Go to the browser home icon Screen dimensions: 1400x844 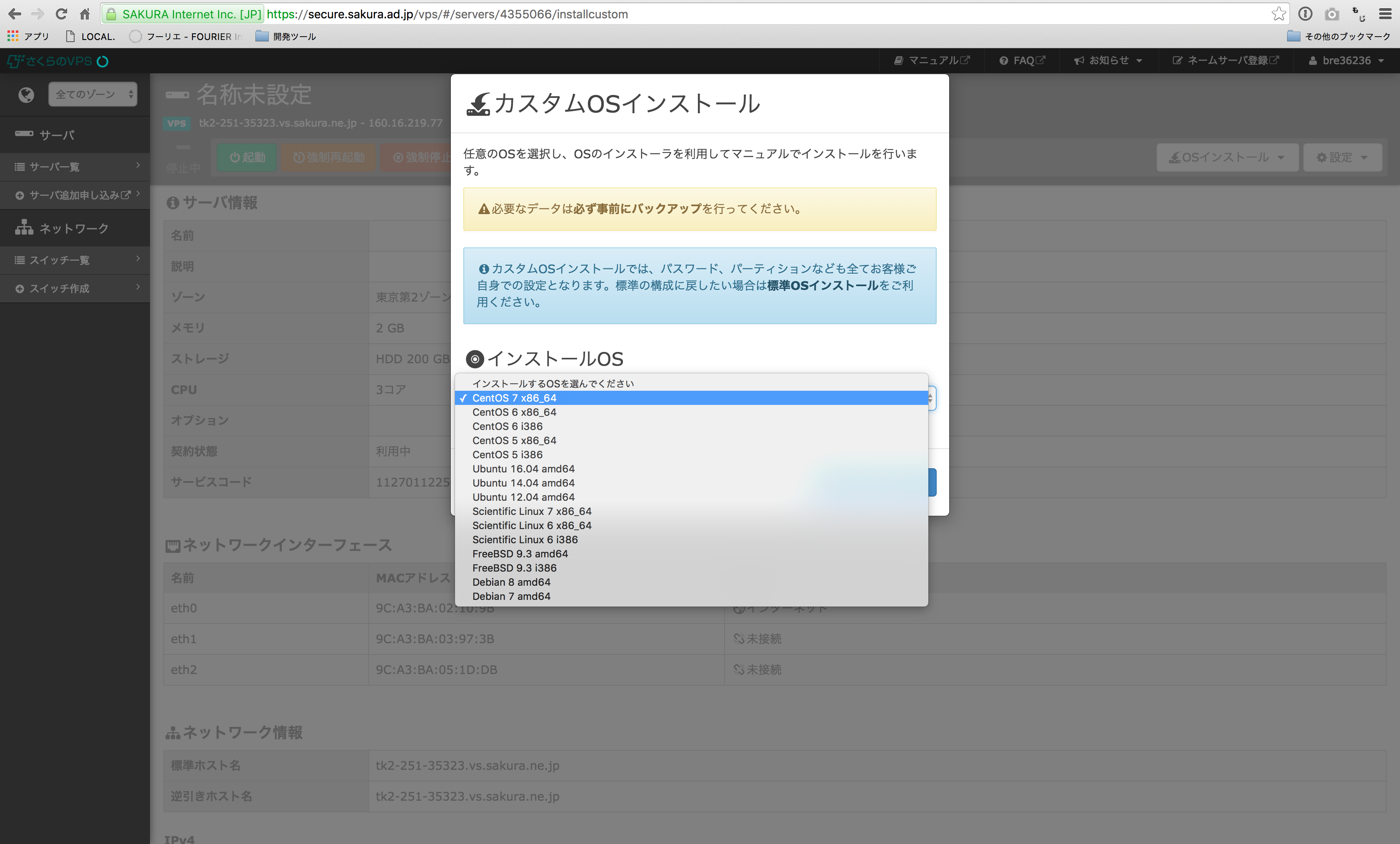point(85,14)
